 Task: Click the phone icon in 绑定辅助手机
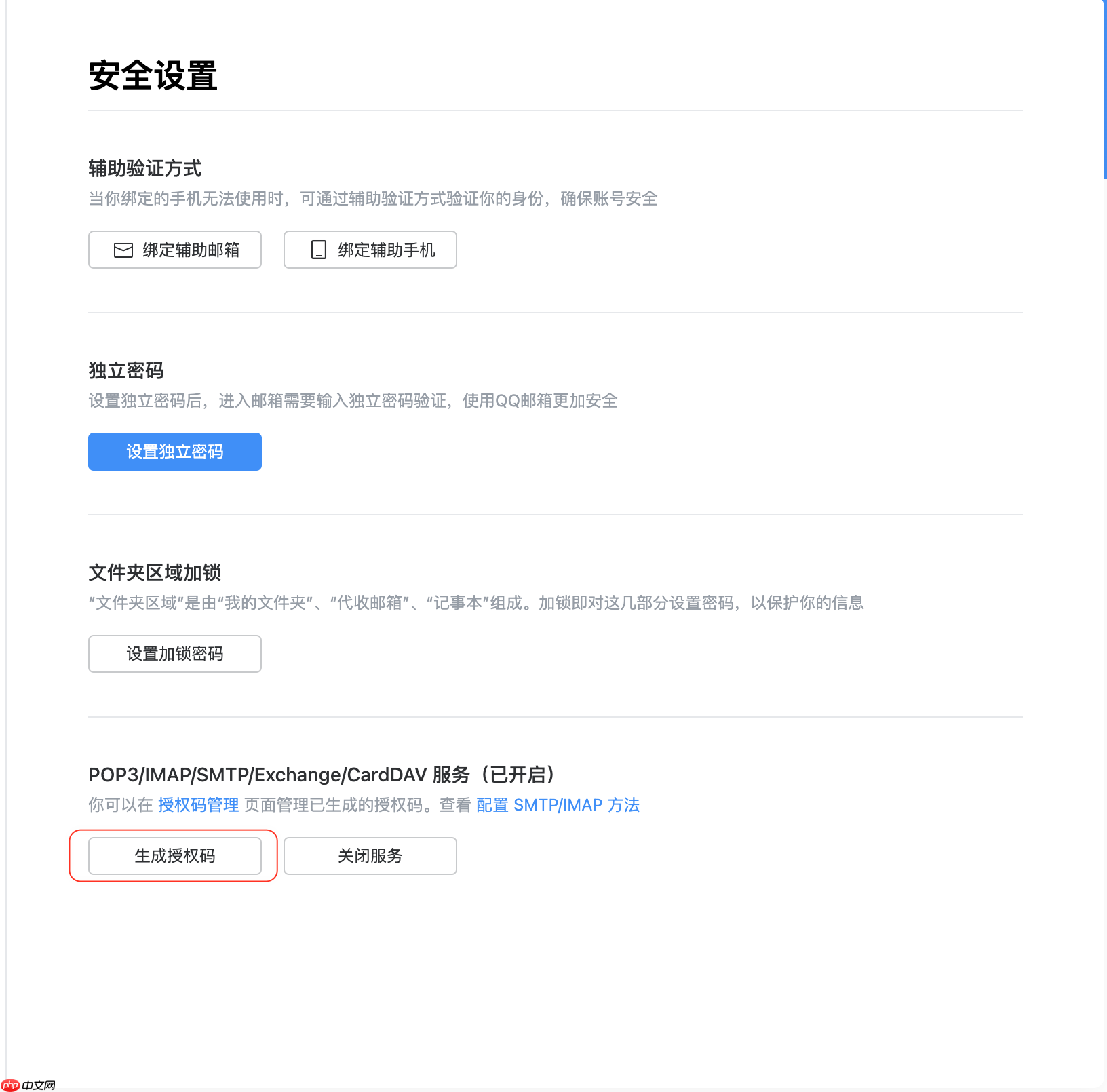pyautogui.click(x=319, y=250)
